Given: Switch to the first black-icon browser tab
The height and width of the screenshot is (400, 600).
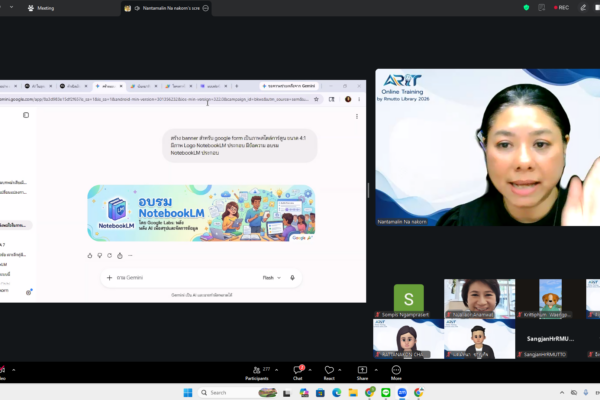Looking at the screenshot, I should [37, 86].
